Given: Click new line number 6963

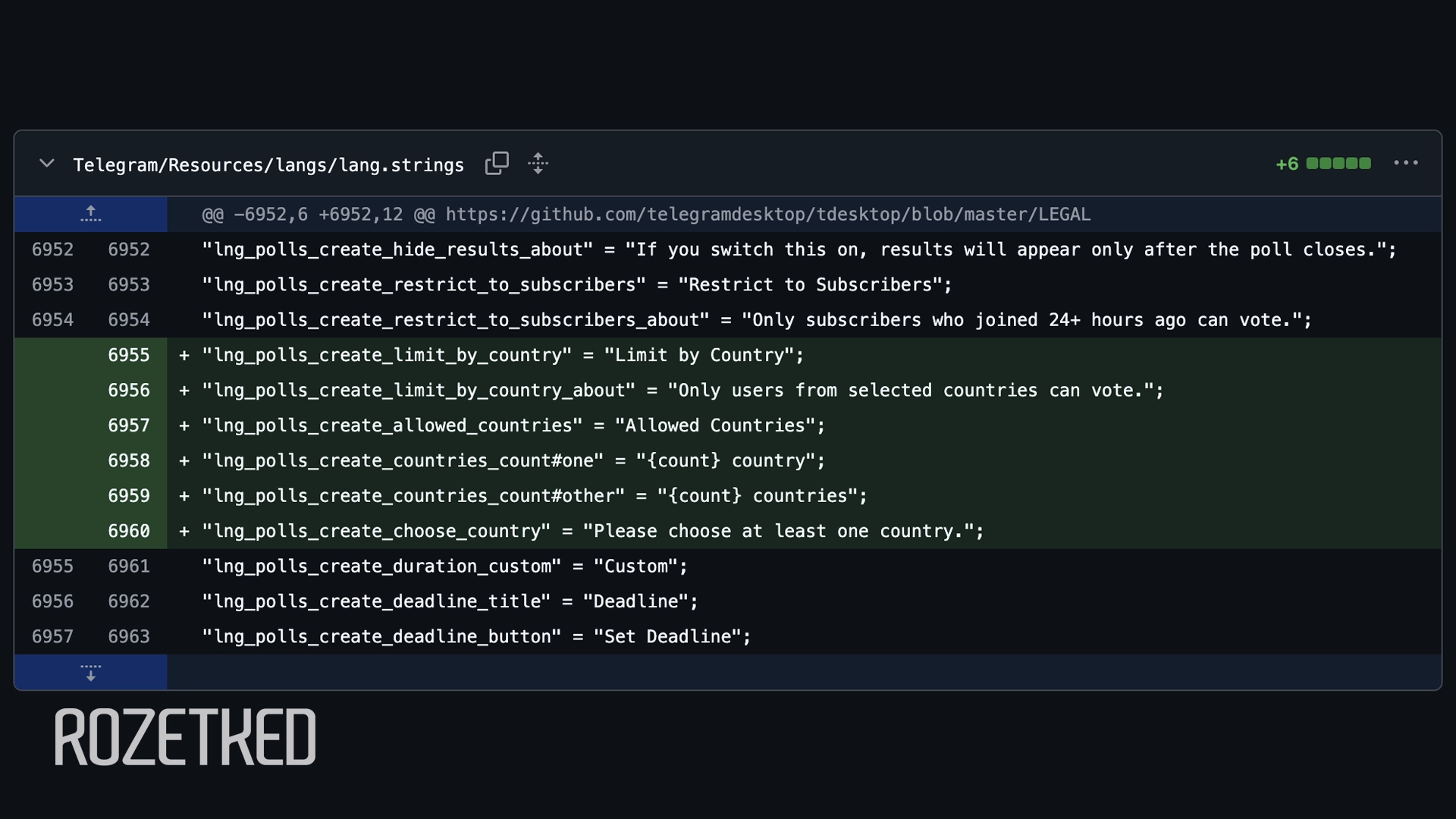Looking at the screenshot, I should pyautogui.click(x=129, y=637).
